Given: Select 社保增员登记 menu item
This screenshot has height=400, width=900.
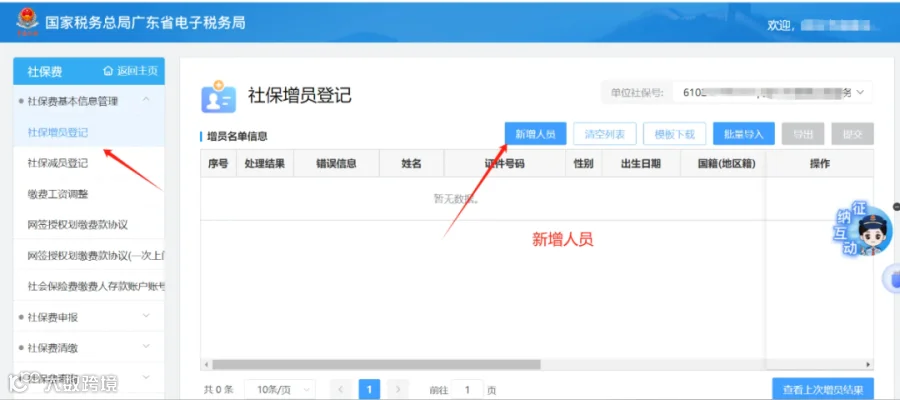Looking at the screenshot, I should pyautogui.click(x=89, y=132).
